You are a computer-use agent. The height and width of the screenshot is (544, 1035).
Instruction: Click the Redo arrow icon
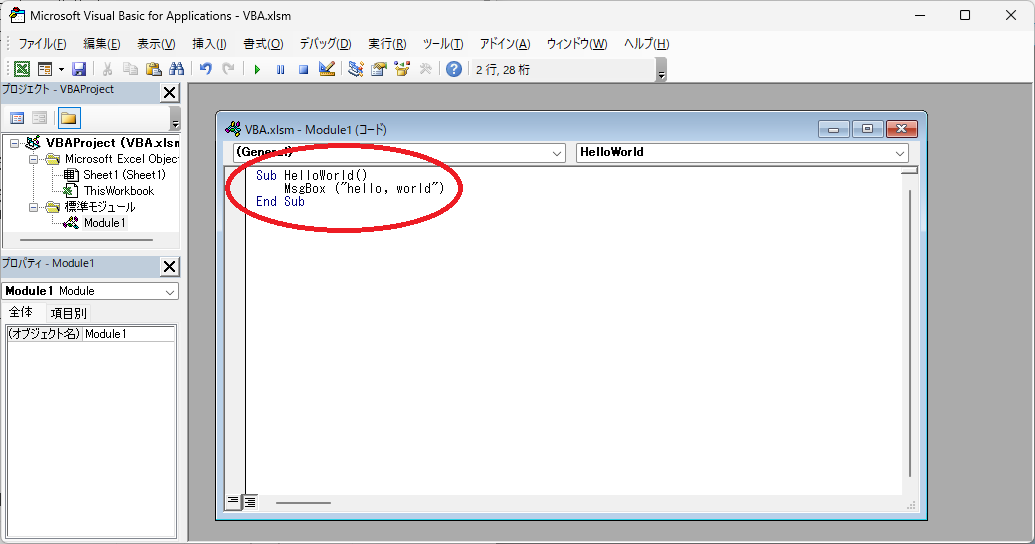click(228, 69)
